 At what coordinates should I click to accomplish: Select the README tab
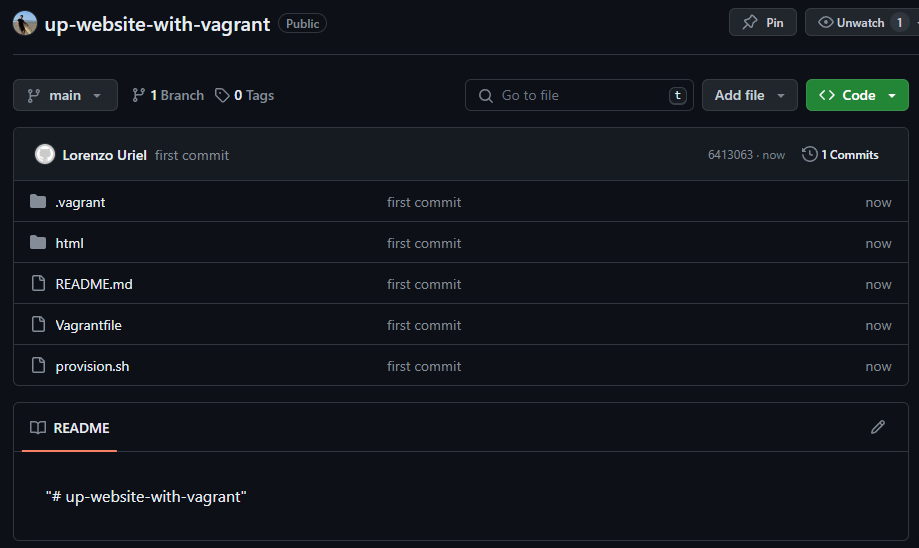point(70,428)
